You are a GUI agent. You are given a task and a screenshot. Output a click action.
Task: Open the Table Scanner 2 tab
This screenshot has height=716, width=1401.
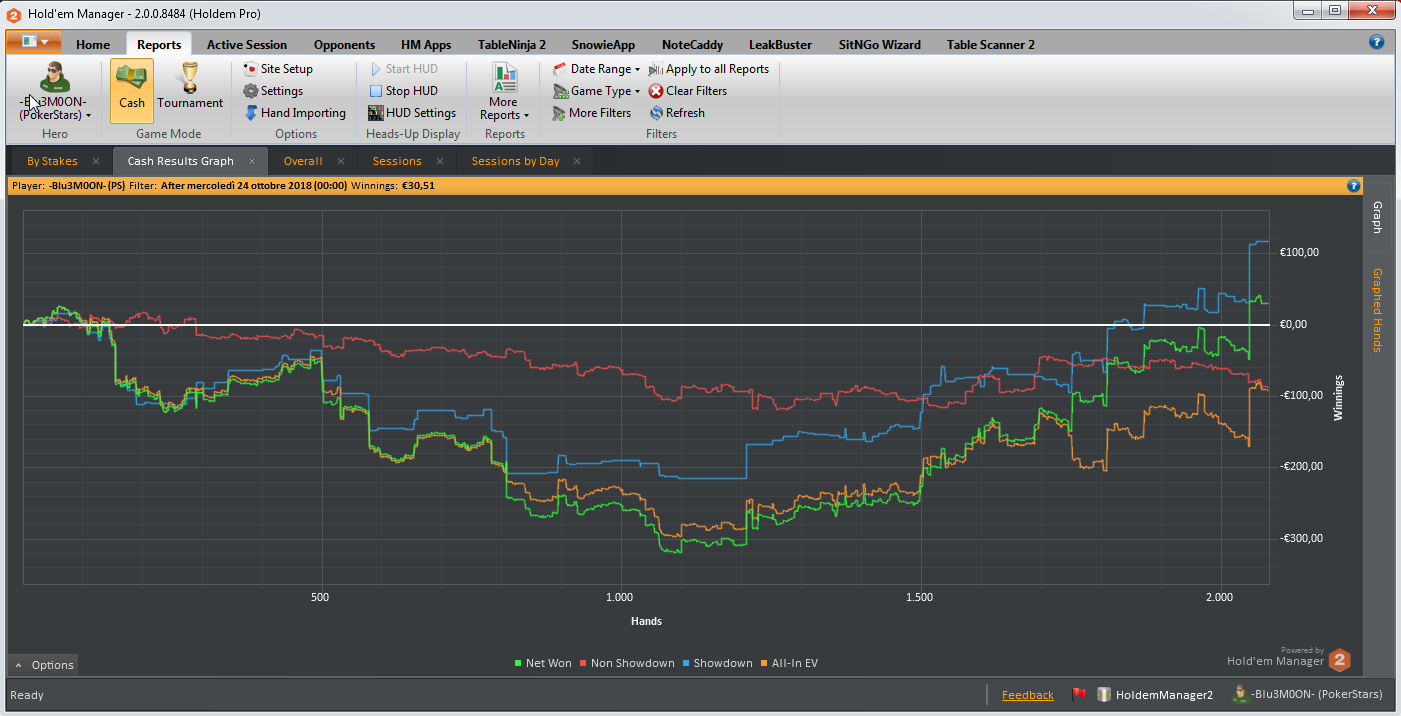click(x=990, y=44)
